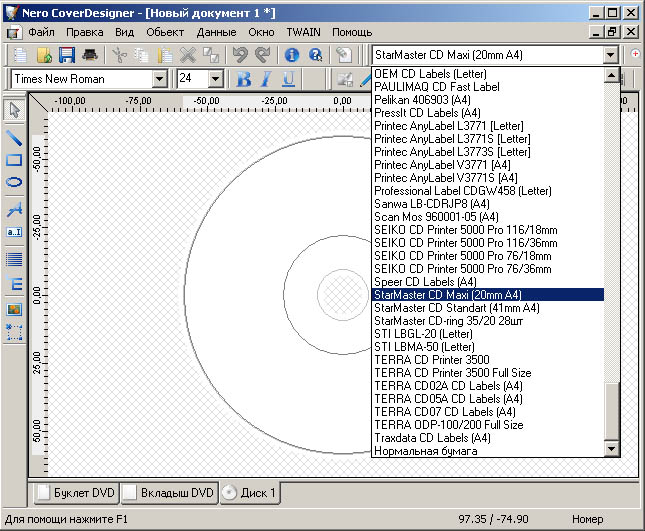Open the font size dropdown arrow
Screen dimensions: 645x531
coord(215,79)
